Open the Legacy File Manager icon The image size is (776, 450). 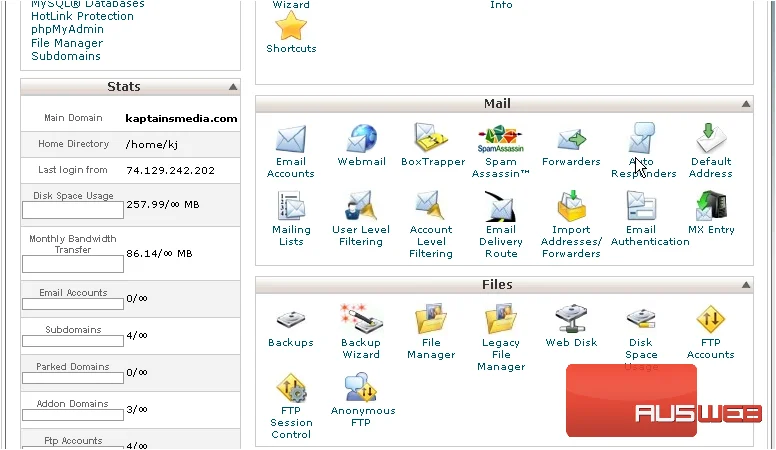pos(501,319)
